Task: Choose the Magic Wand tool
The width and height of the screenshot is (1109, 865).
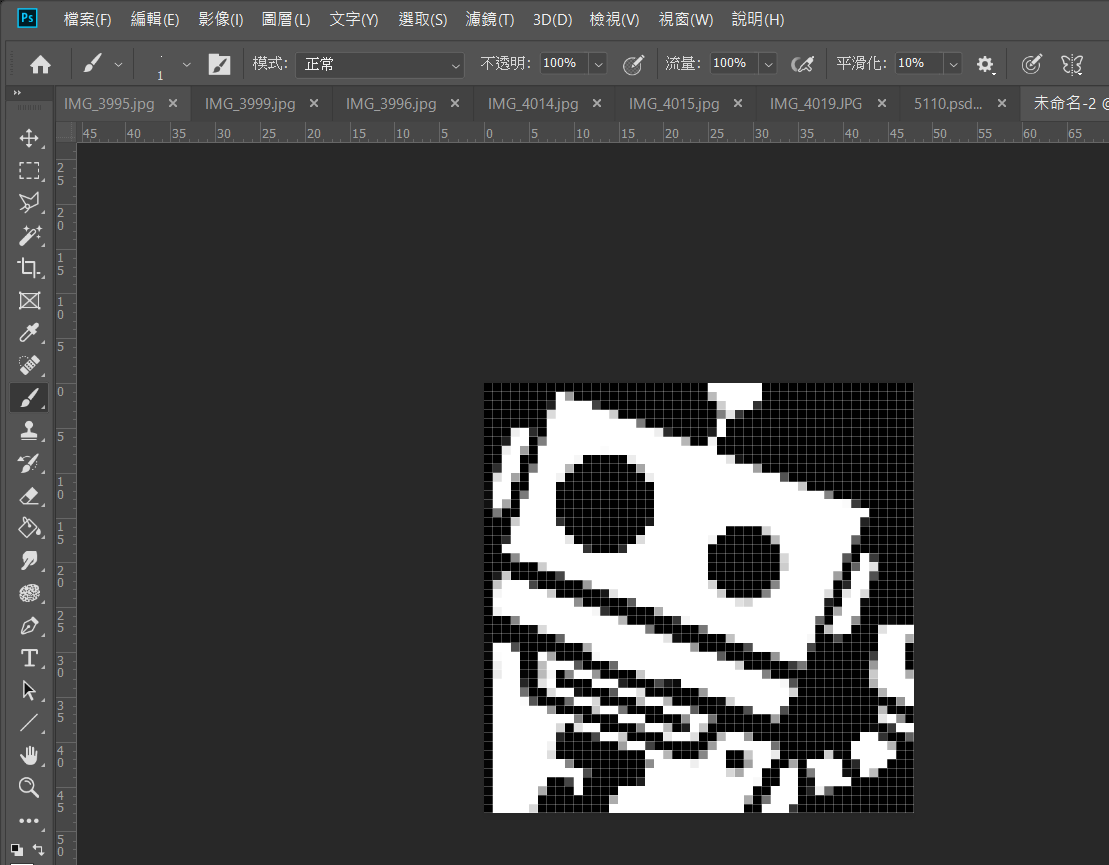Action: (29, 236)
